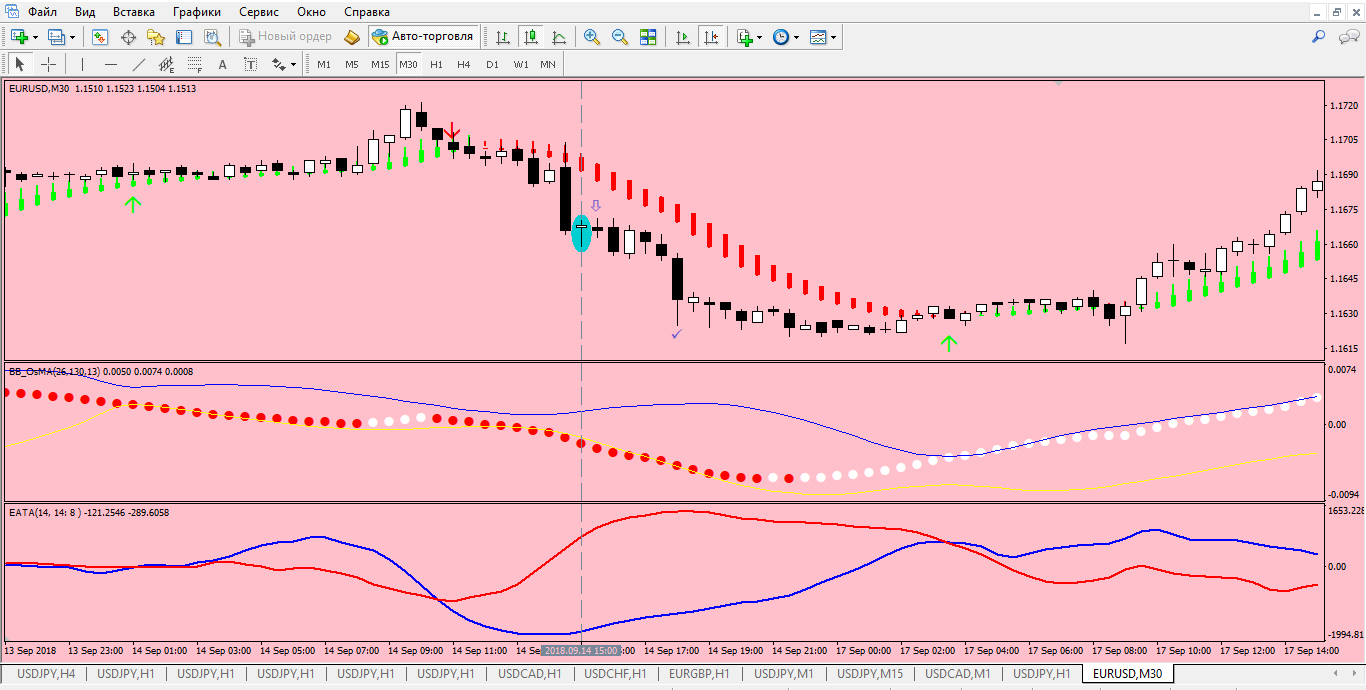This screenshot has height=690, width=1366.
Task: Select the M30 timeframe button
Action: pos(408,64)
